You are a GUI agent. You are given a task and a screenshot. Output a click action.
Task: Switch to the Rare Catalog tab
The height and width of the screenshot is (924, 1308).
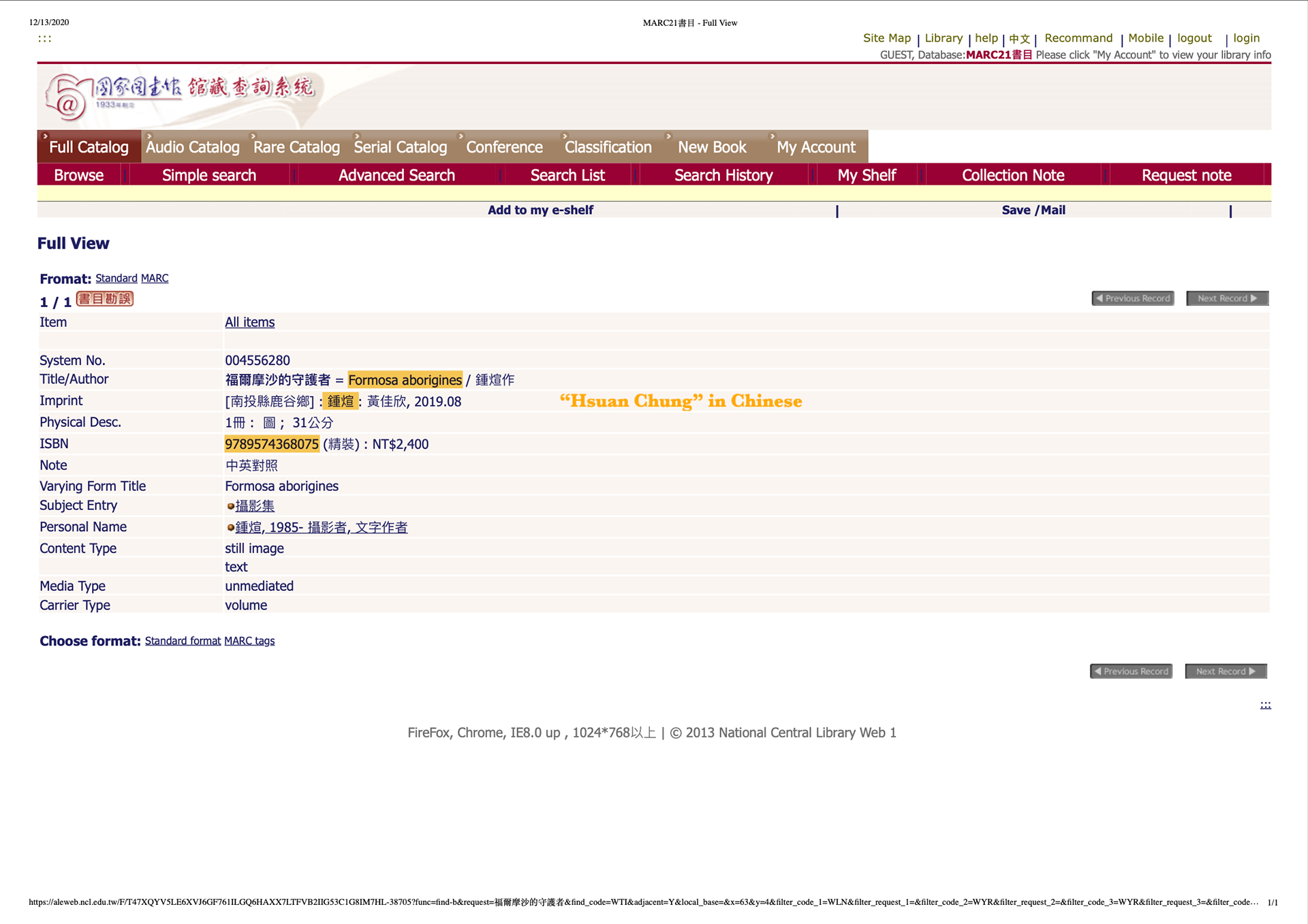click(296, 147)
